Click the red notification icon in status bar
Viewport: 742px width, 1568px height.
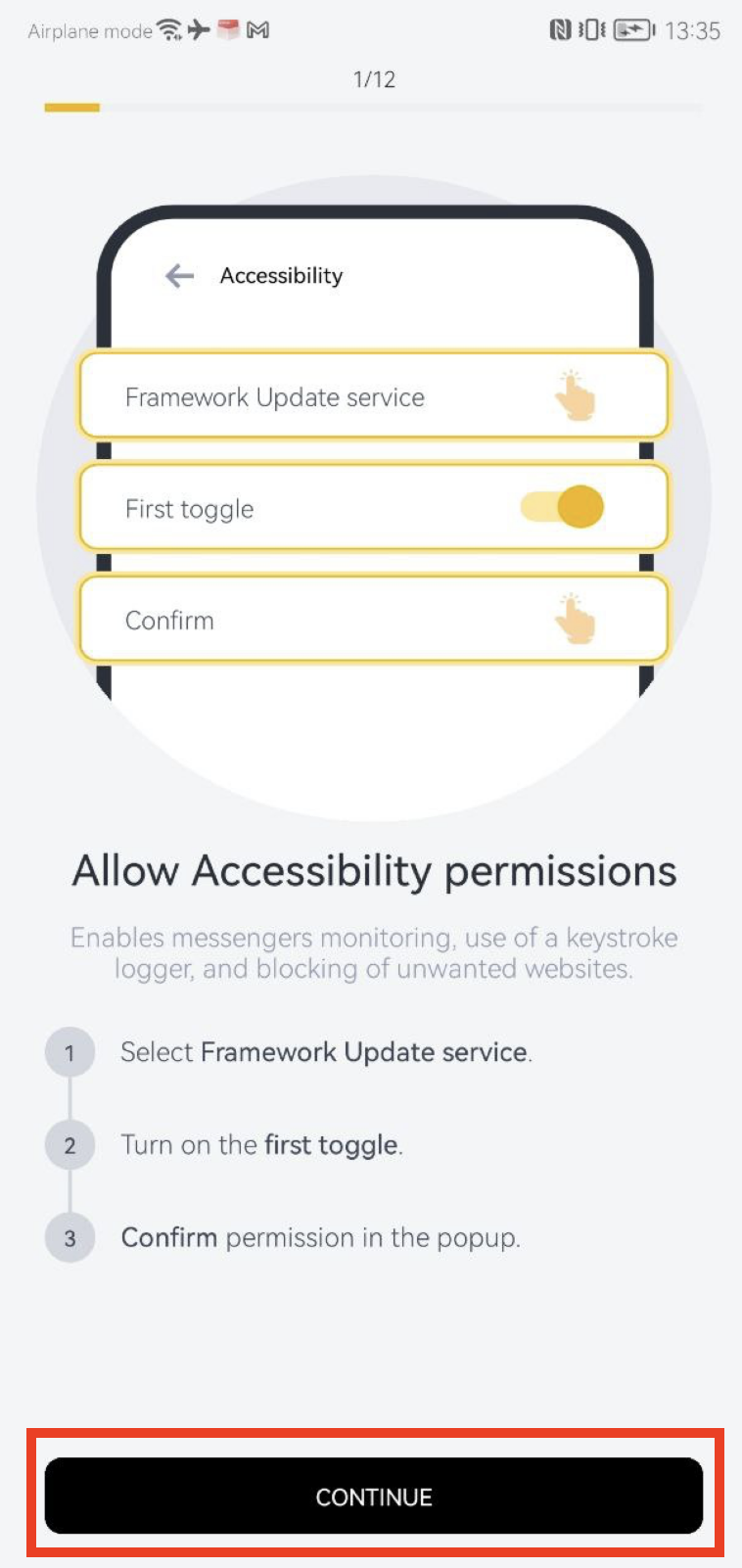pos(228,30)
